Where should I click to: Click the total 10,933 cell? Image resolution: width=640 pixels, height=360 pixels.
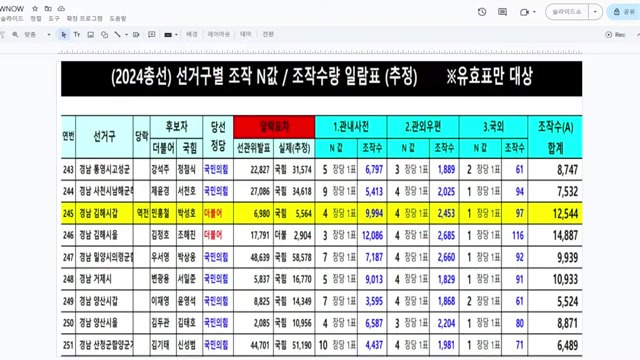(555, 279)
